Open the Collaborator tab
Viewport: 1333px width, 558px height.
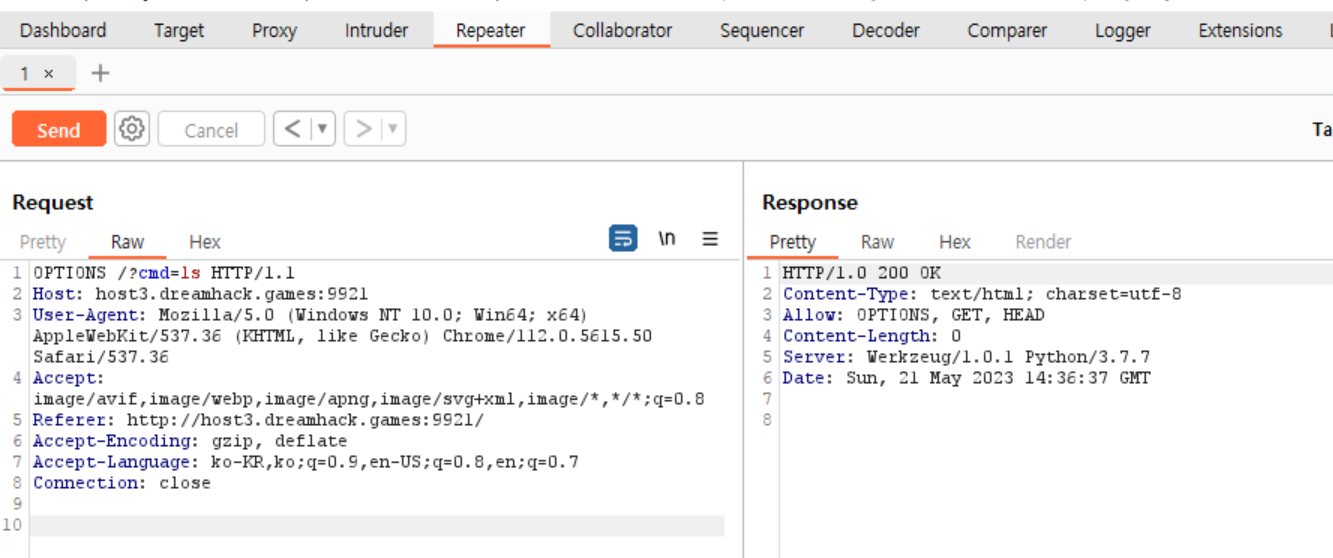pyautogui.click(x=622, y=30)
